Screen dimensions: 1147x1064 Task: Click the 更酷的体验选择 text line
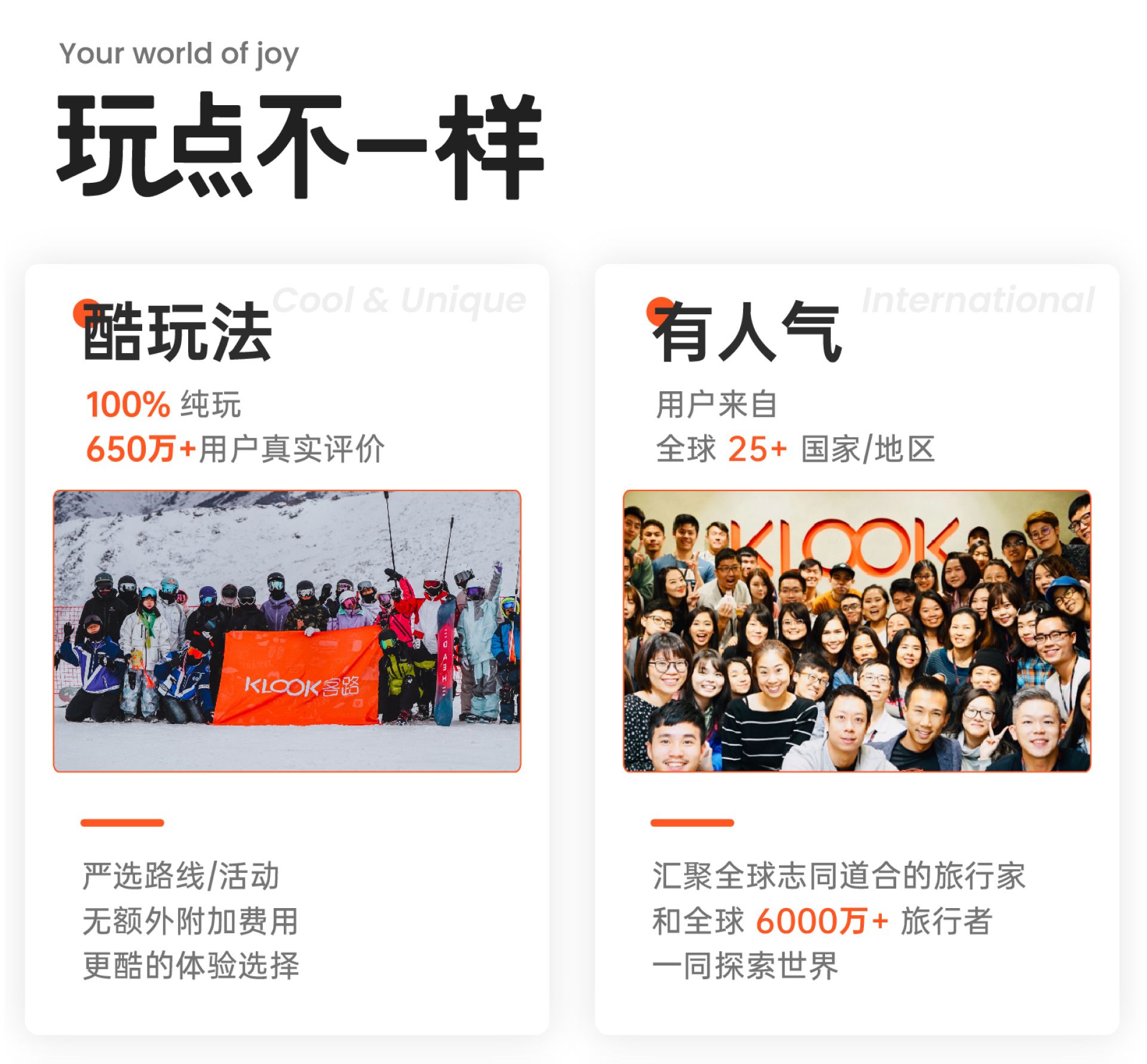pos(191,965)
